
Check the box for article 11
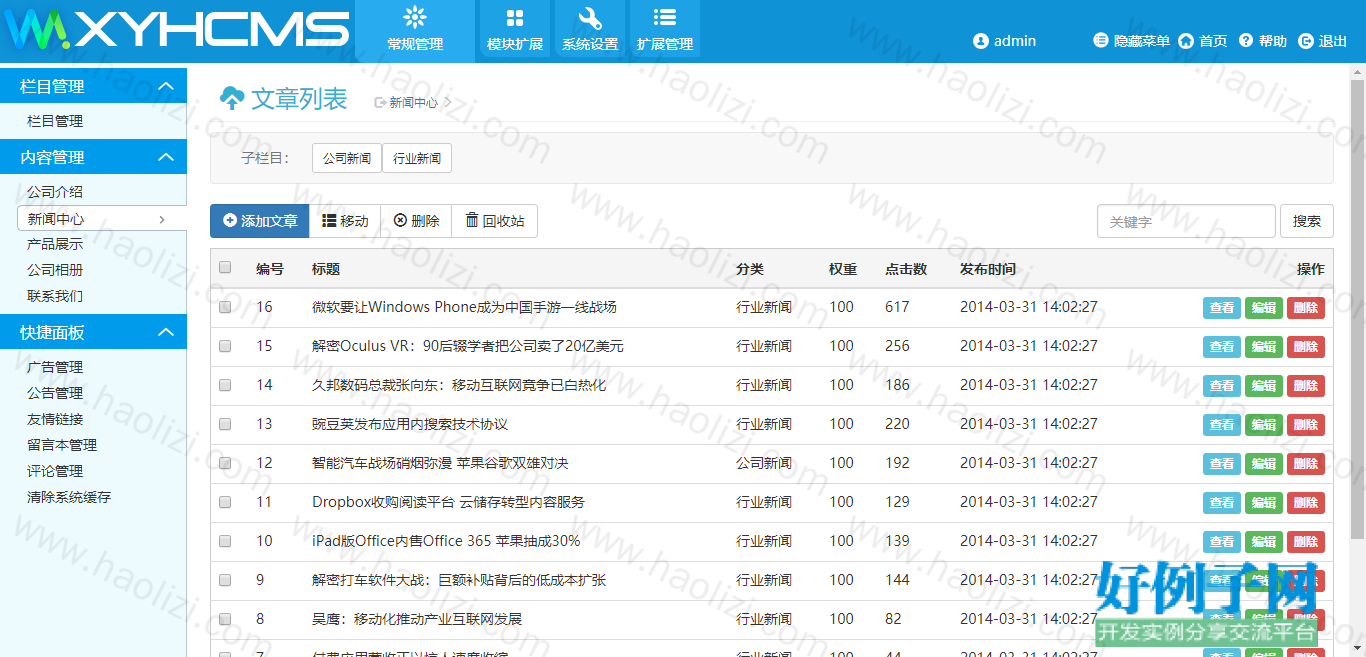pyautogui.click(x=225, y=502)
